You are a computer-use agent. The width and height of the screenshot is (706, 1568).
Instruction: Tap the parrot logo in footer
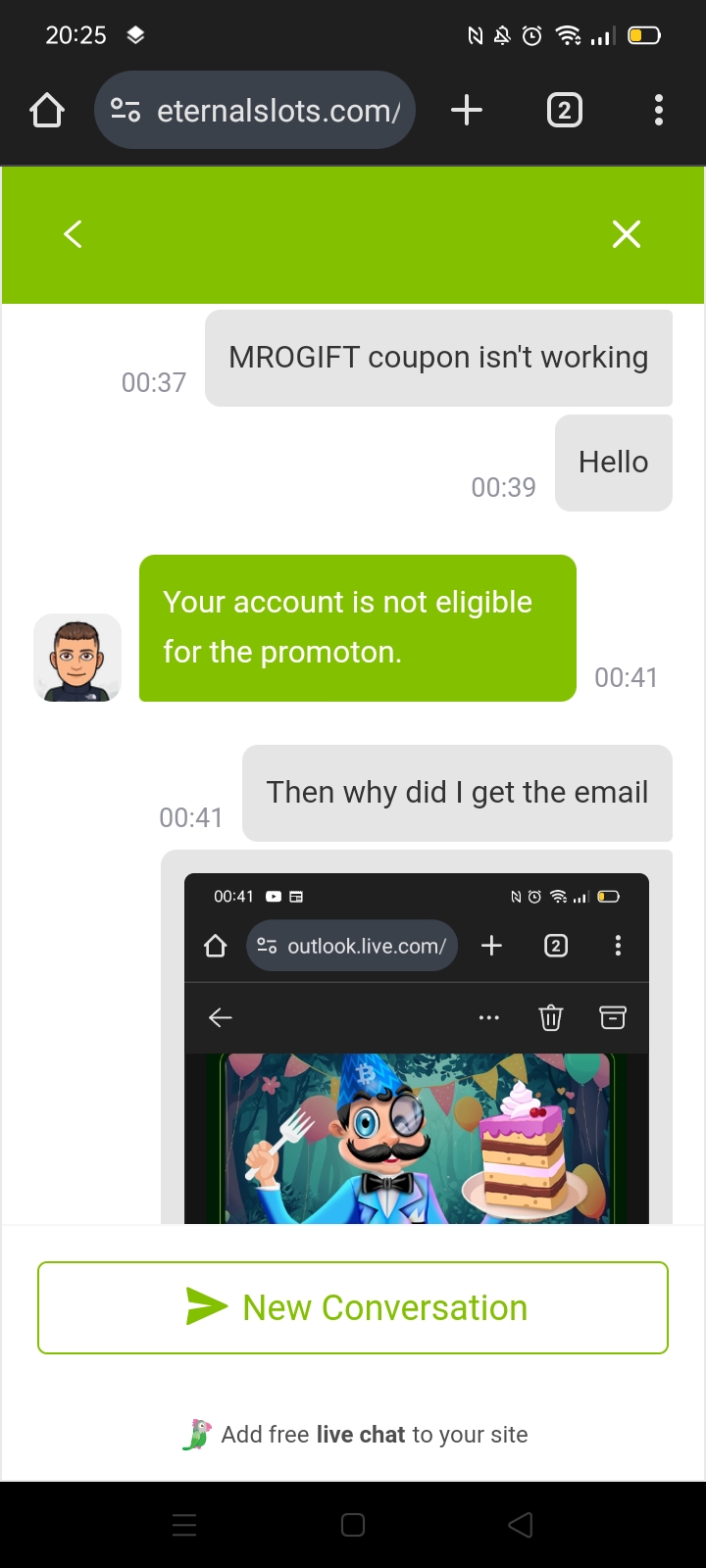coord(197,1435)
